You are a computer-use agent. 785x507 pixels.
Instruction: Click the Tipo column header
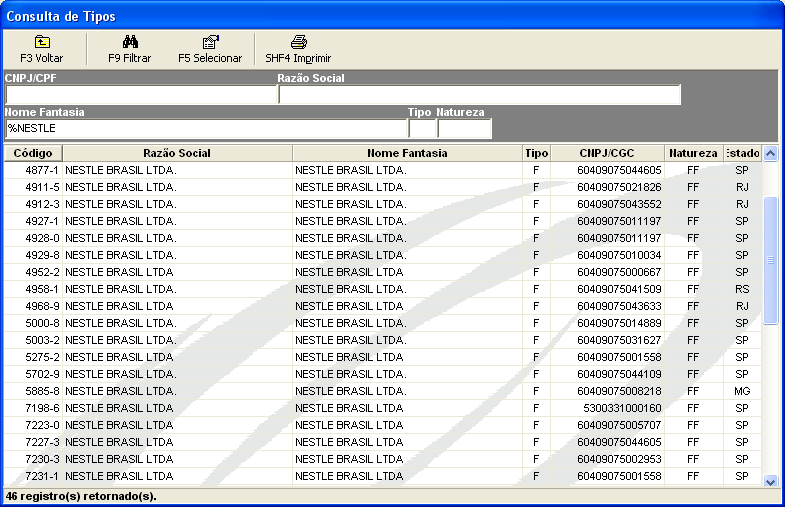536,153
